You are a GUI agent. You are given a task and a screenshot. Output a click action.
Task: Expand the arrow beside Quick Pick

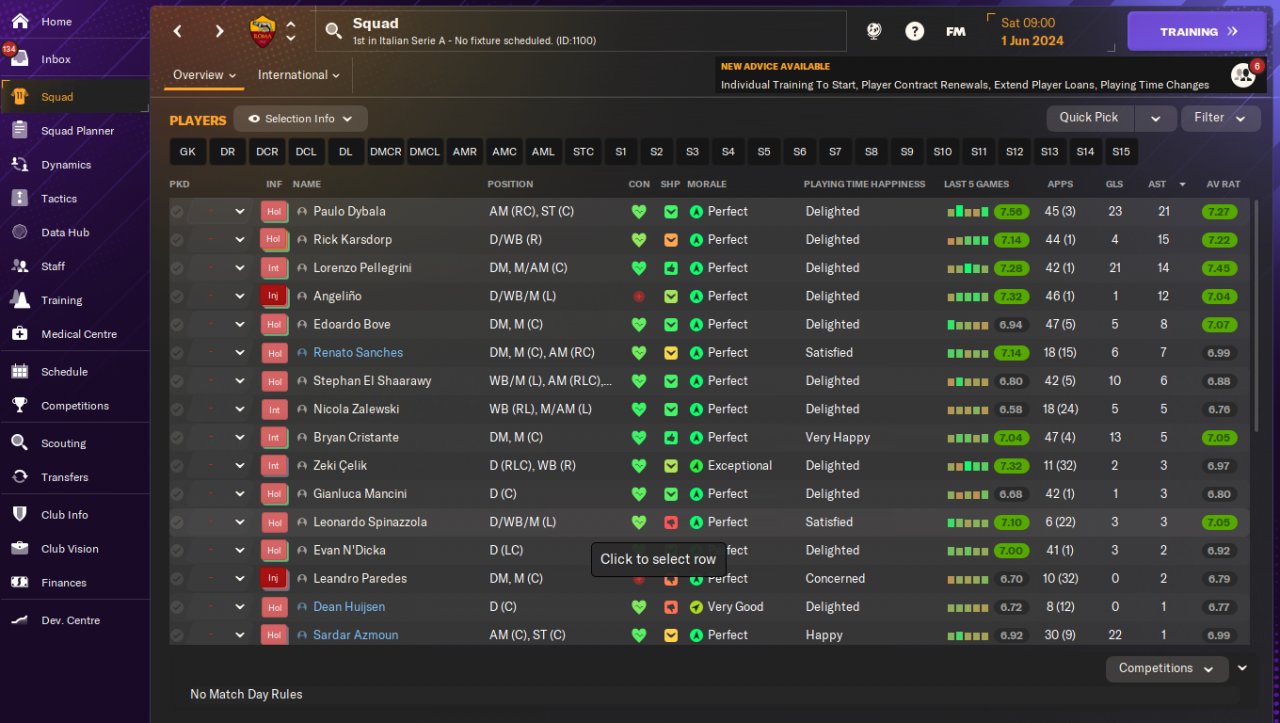(x=1155, y=118)
